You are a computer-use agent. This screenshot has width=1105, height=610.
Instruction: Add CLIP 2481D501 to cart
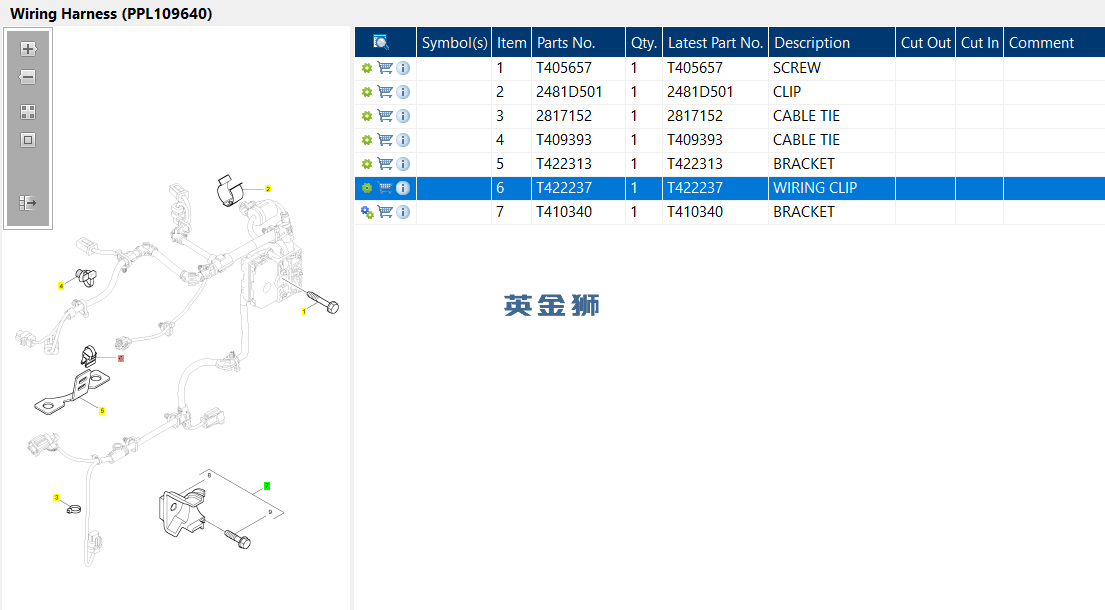coord(385,92)
